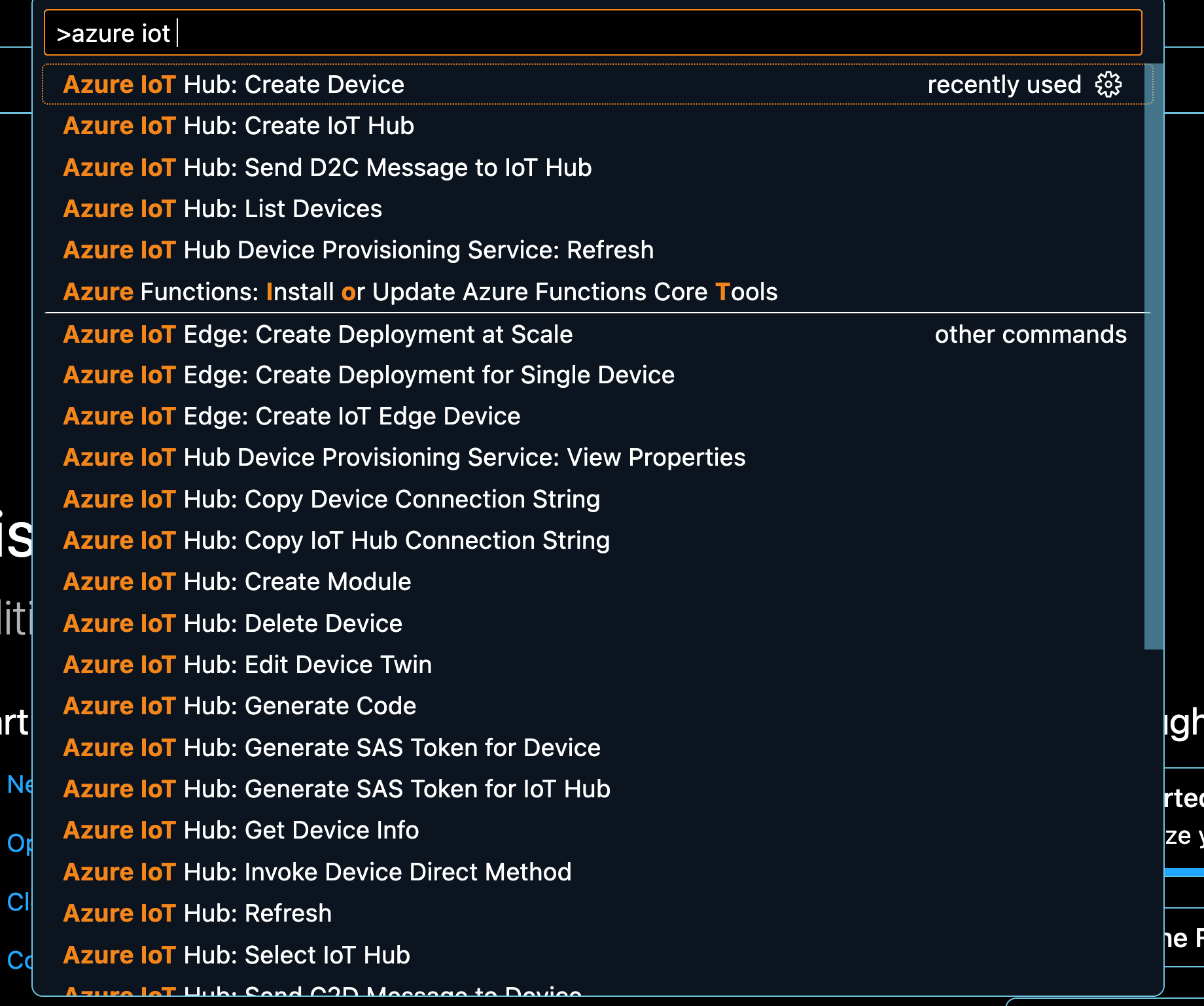
Task: Choose Azure IoT Hub: Edit Device Twin
Action: (247, 665)
